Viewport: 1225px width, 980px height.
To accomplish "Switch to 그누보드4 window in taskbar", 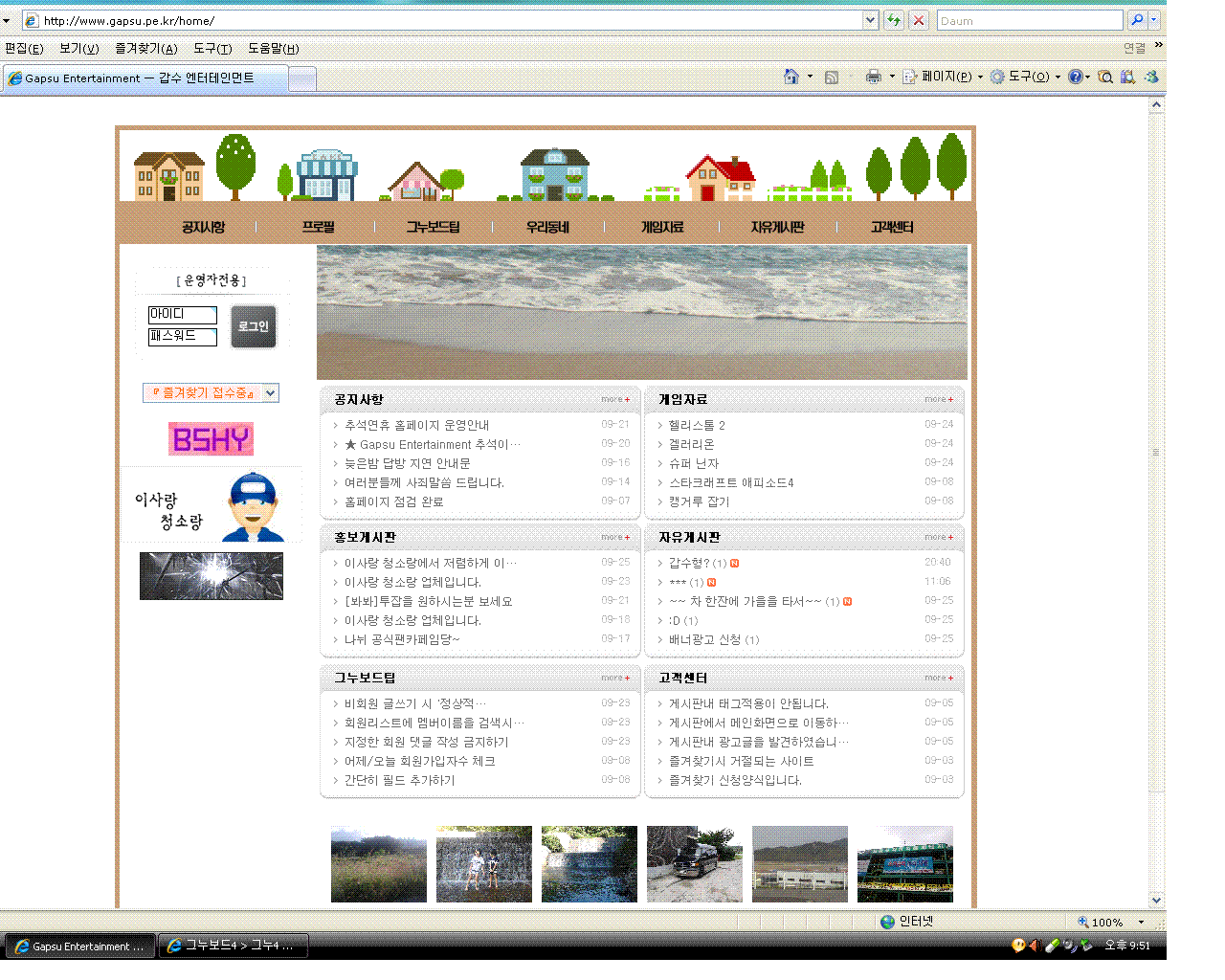I will tap(233, 946).
